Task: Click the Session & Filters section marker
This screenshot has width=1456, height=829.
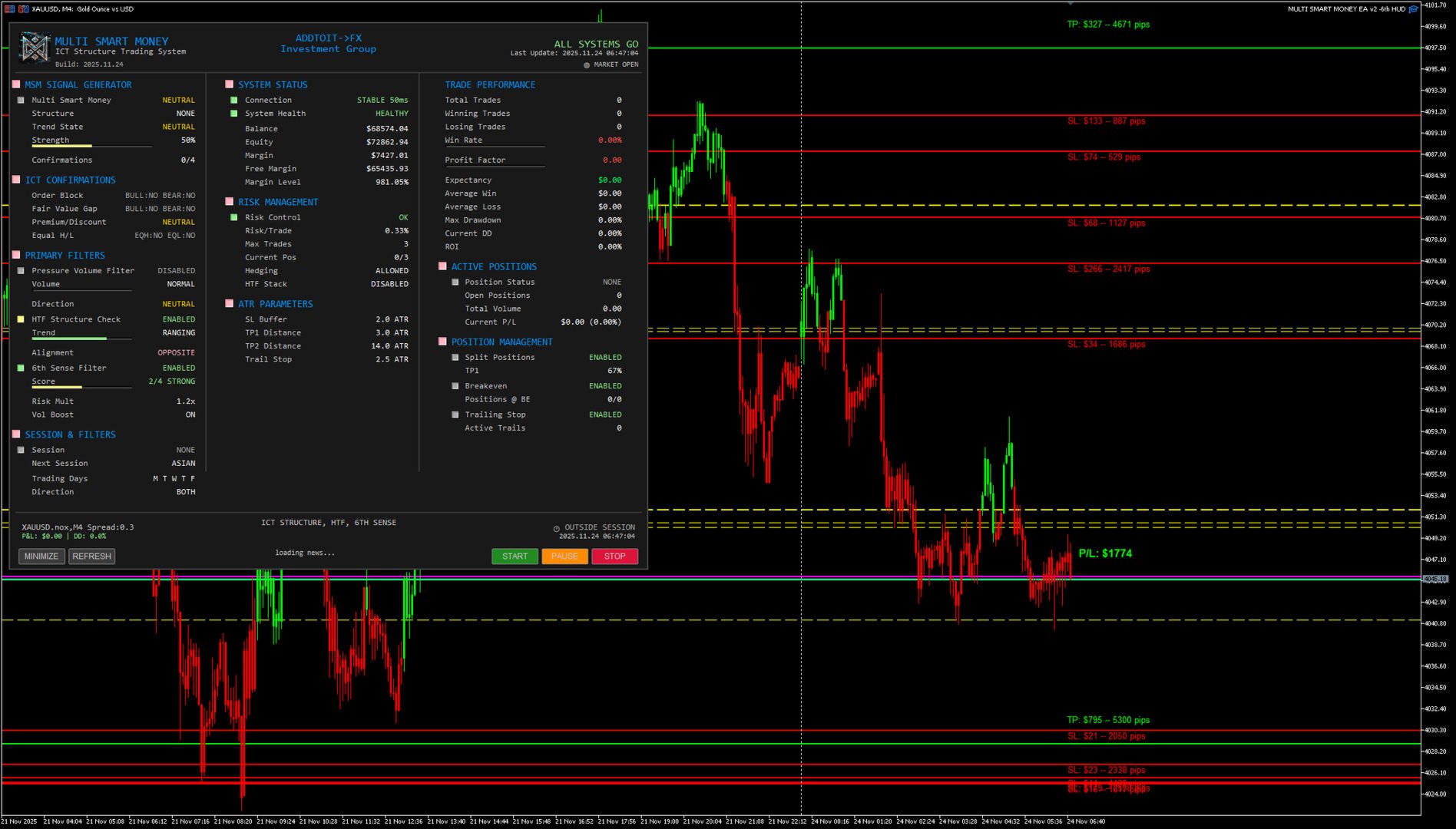Action: (x=16, y=434)
